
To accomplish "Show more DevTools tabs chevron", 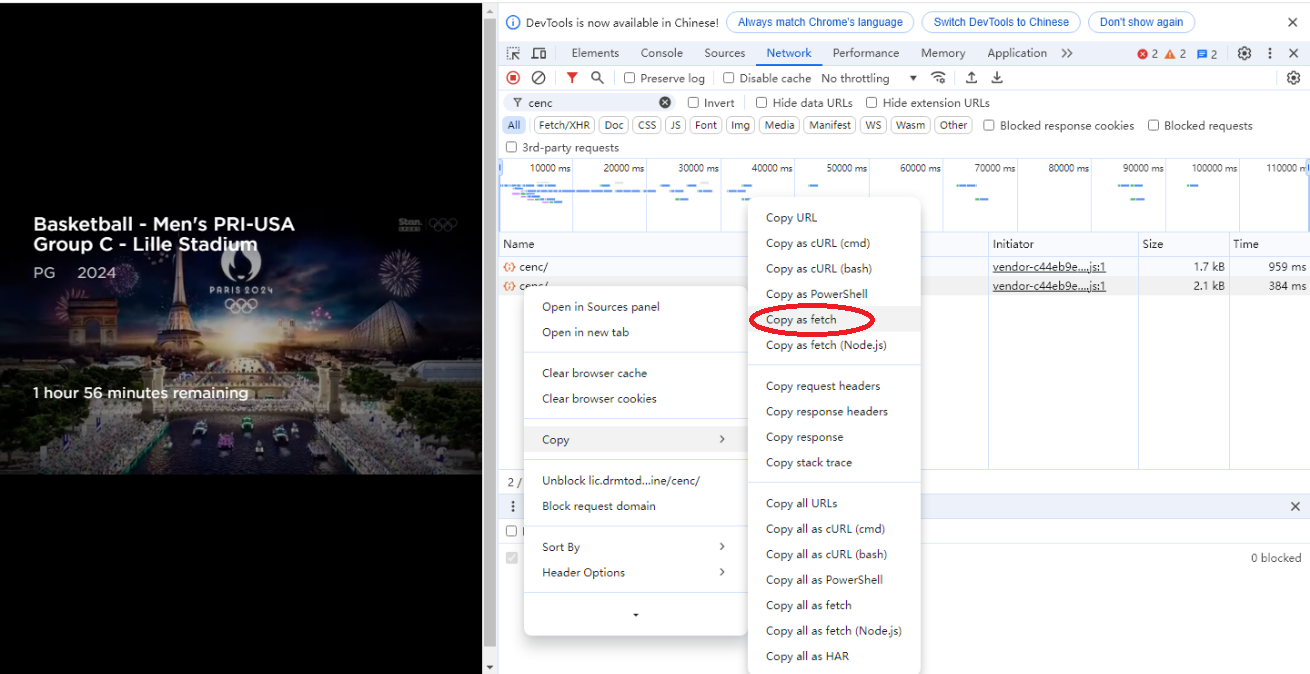I will click(x=1067, y=53).
